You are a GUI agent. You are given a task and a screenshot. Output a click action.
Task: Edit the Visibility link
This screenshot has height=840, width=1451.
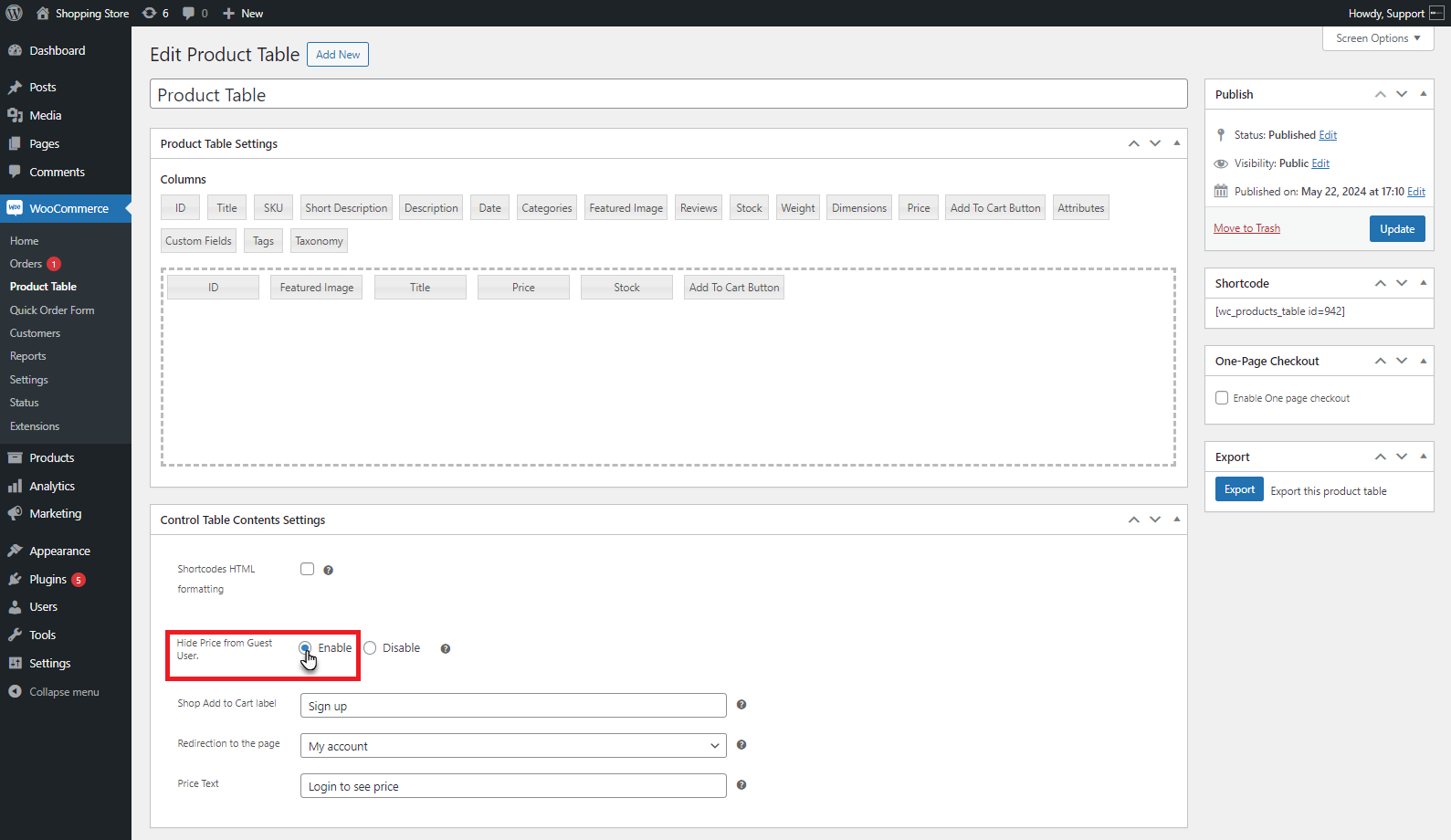[1320, 163]
